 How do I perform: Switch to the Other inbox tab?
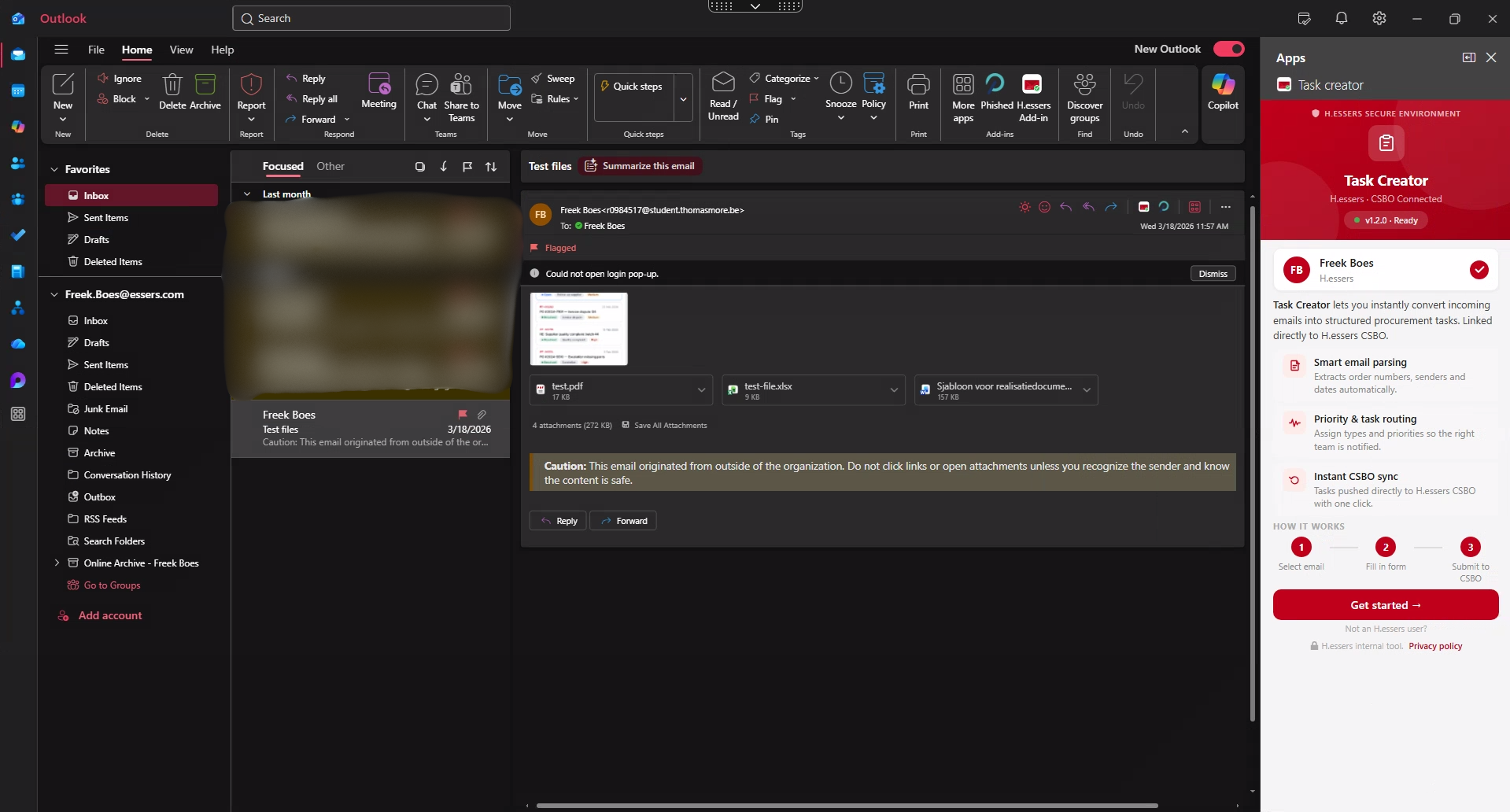330,166
